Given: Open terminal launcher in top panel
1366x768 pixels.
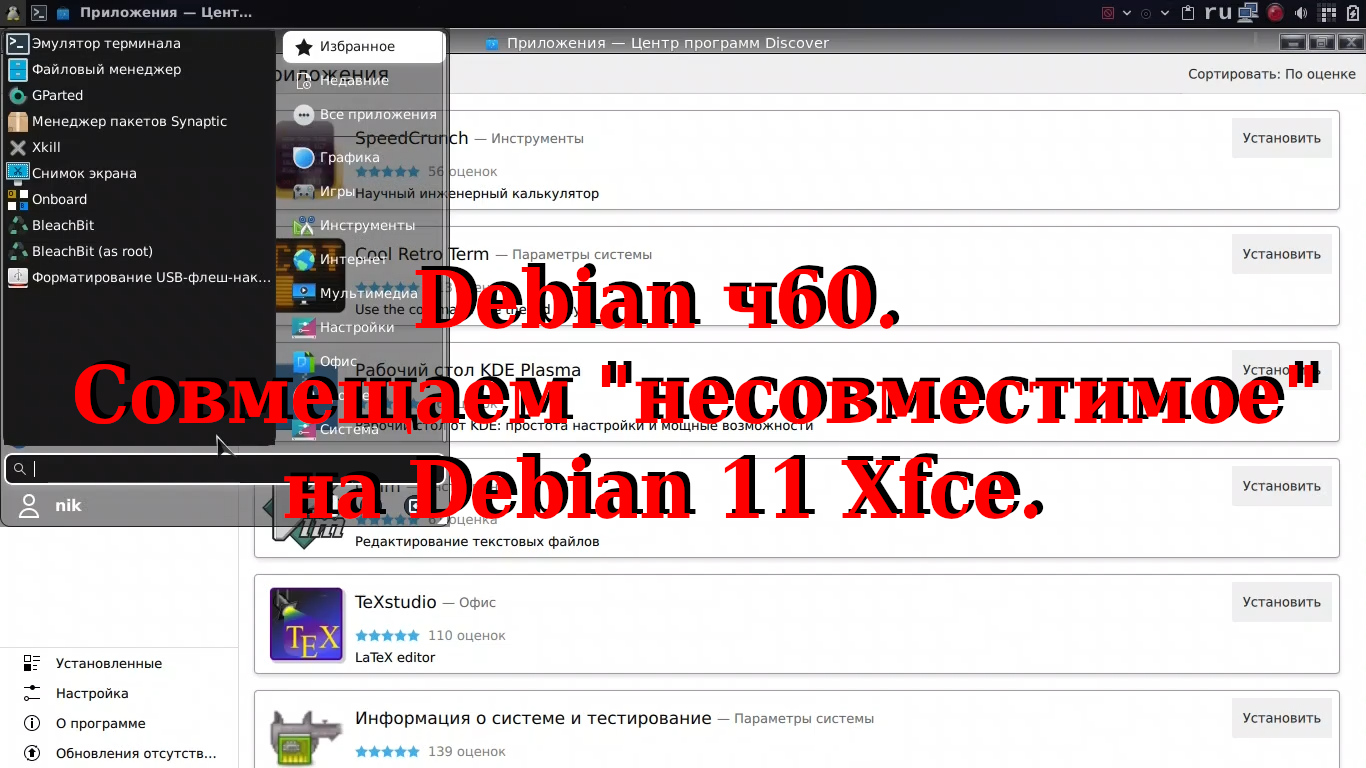Looking at the screenshot, I should tap(39, 13).
